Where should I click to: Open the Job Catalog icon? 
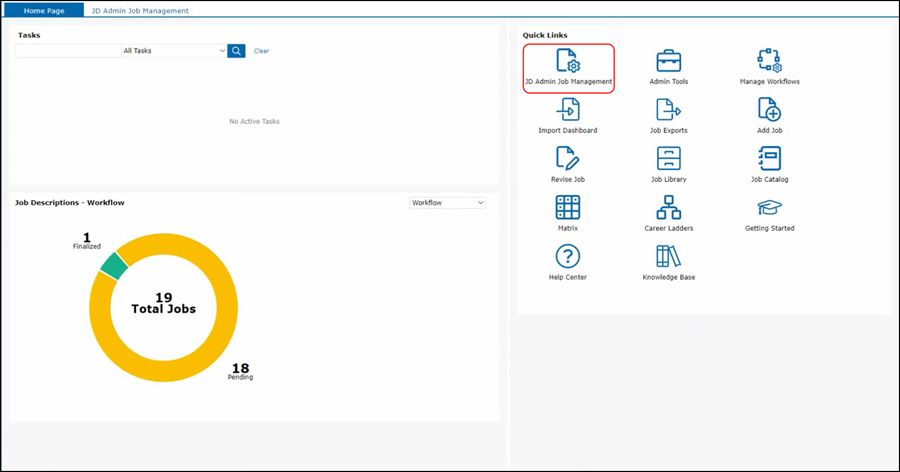[x=769, y=158]
